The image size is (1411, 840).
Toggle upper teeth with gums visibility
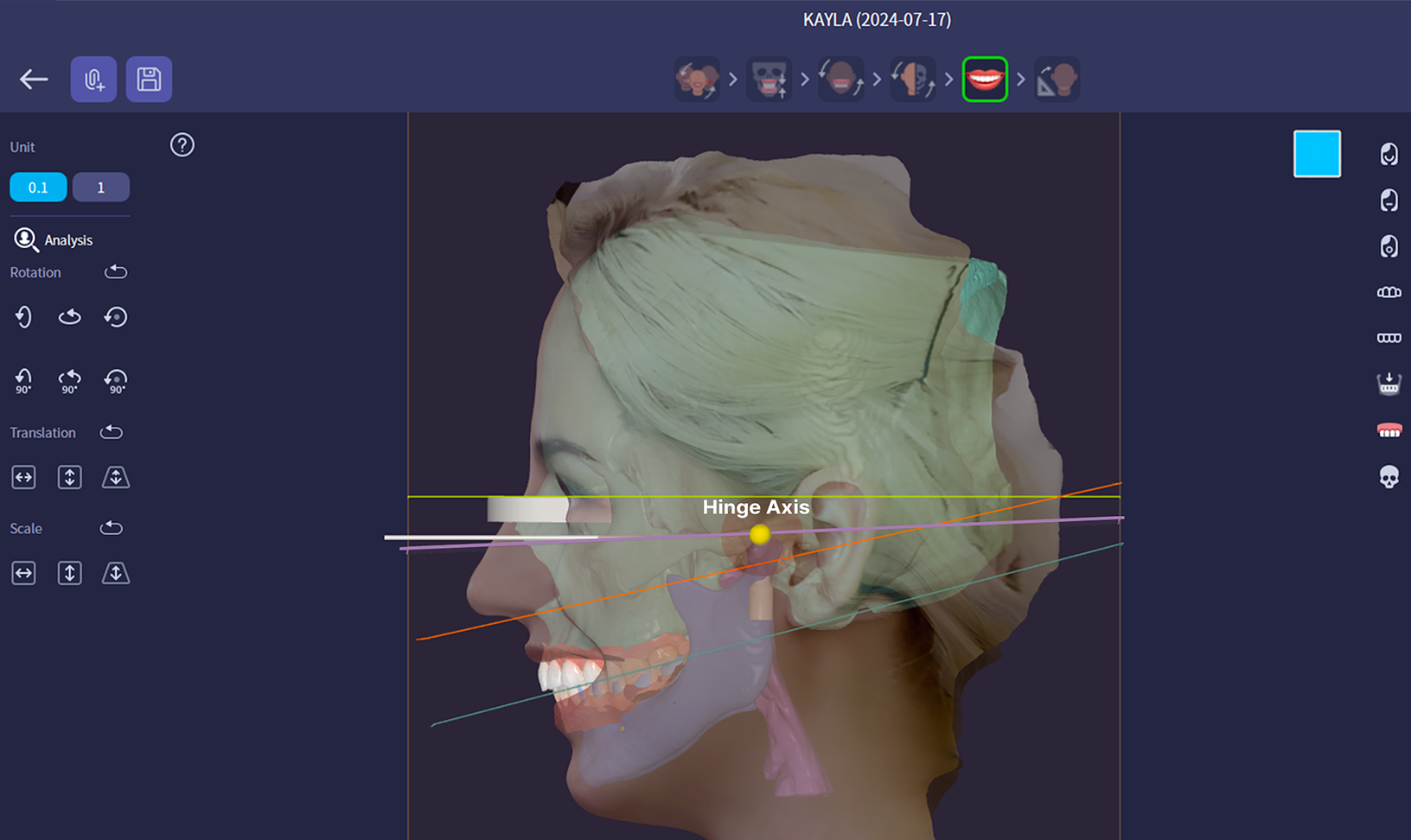[x=1389, y=430]
